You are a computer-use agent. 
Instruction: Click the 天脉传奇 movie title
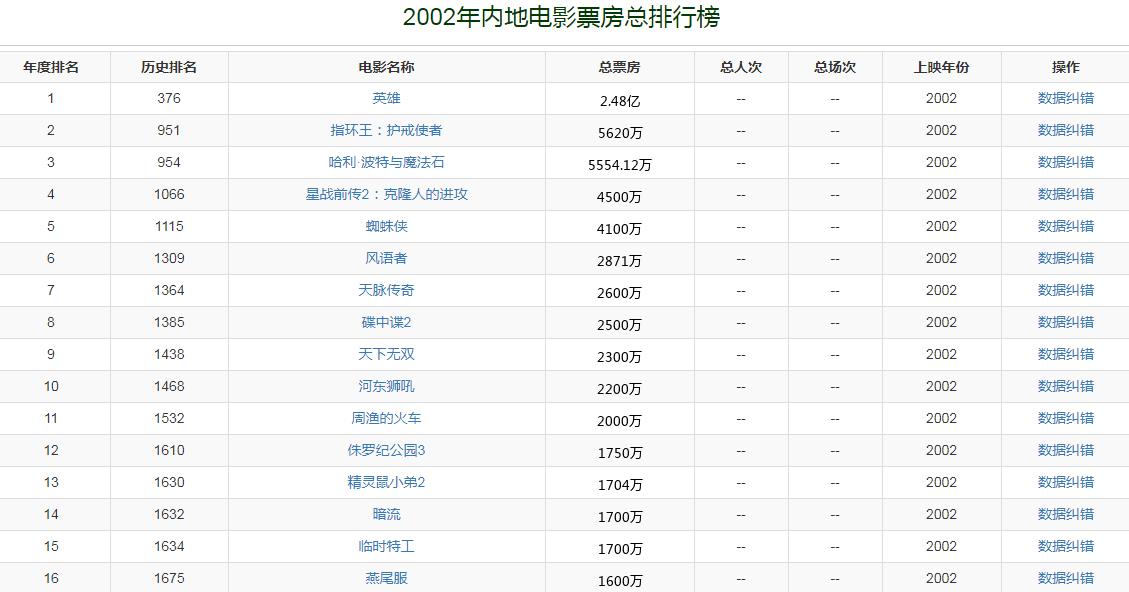point(386,290)
